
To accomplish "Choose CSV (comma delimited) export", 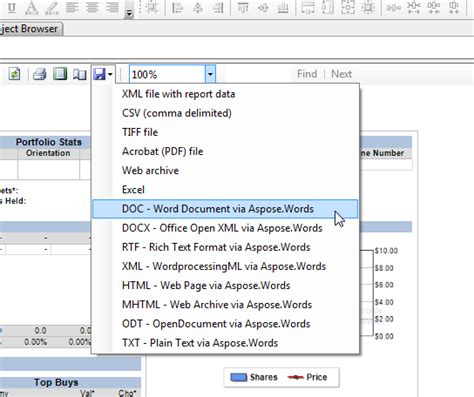I will click(225, 113).
